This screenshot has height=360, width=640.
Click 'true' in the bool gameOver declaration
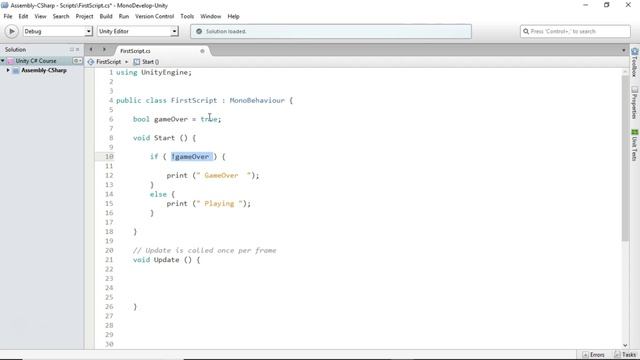click(x=209, y=119)
